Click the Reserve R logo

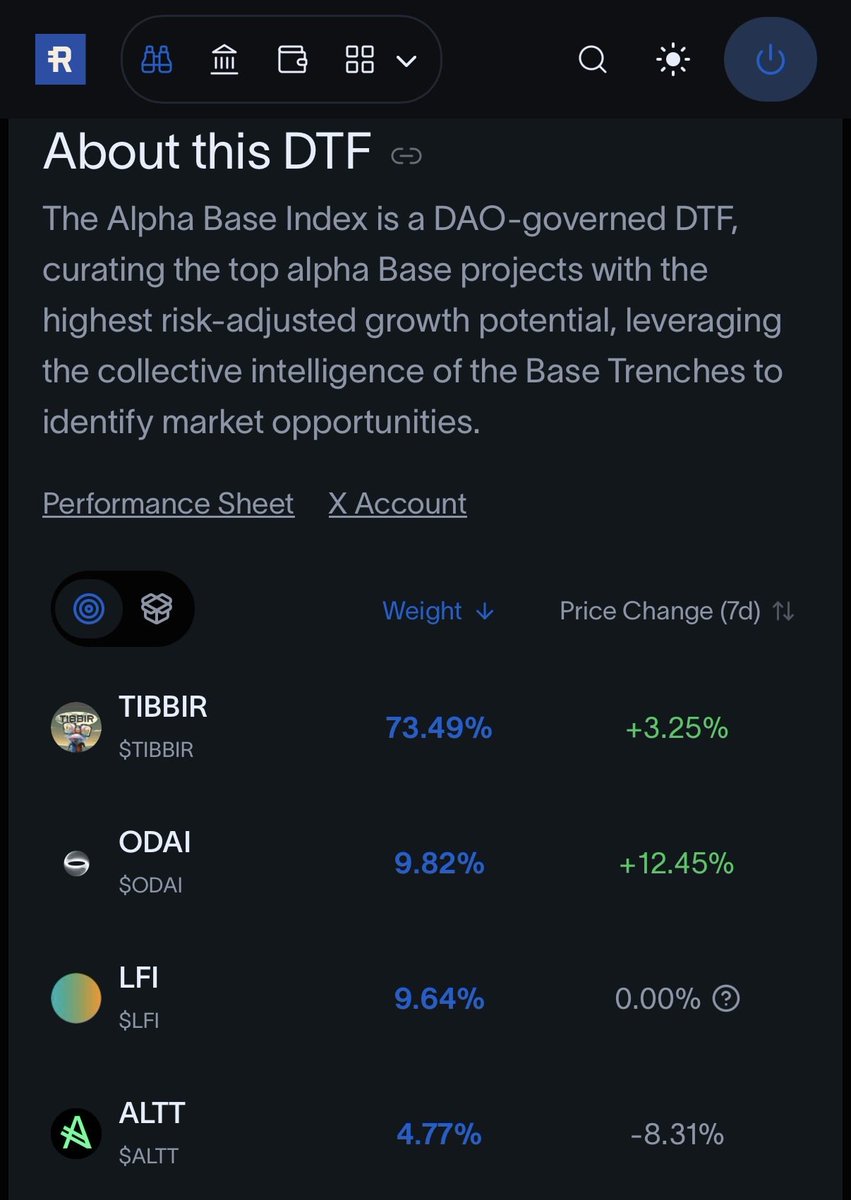tap(60, 59)
